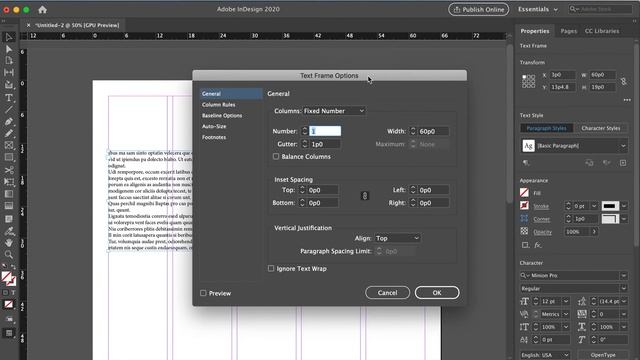Click the OK button
This screenshot has width=640, height=360.
pos(437,293)
